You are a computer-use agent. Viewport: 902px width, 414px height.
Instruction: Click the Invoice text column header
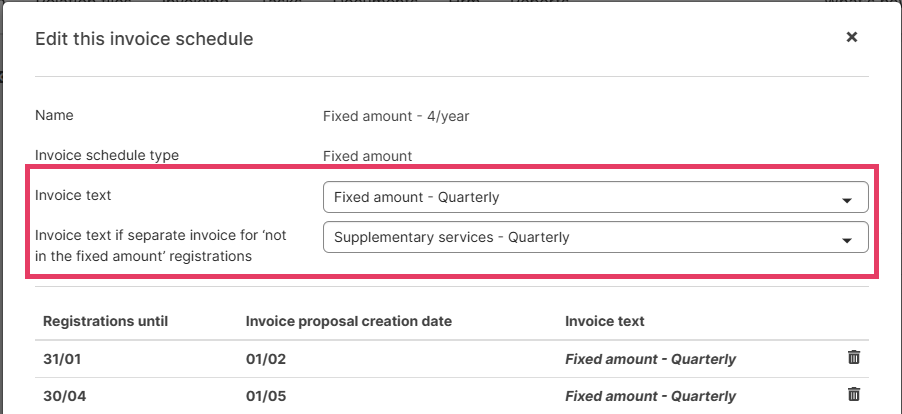[x=604, y=321]
